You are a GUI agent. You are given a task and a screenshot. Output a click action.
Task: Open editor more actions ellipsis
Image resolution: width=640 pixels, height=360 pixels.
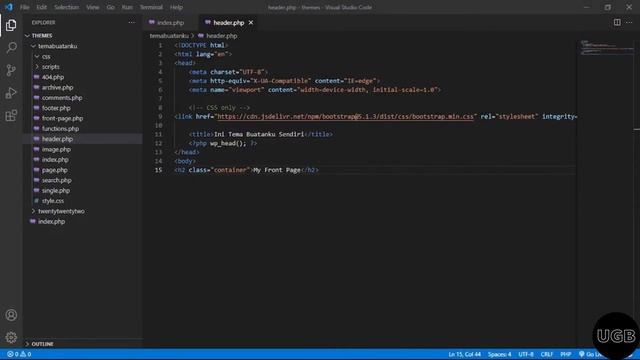629,22
